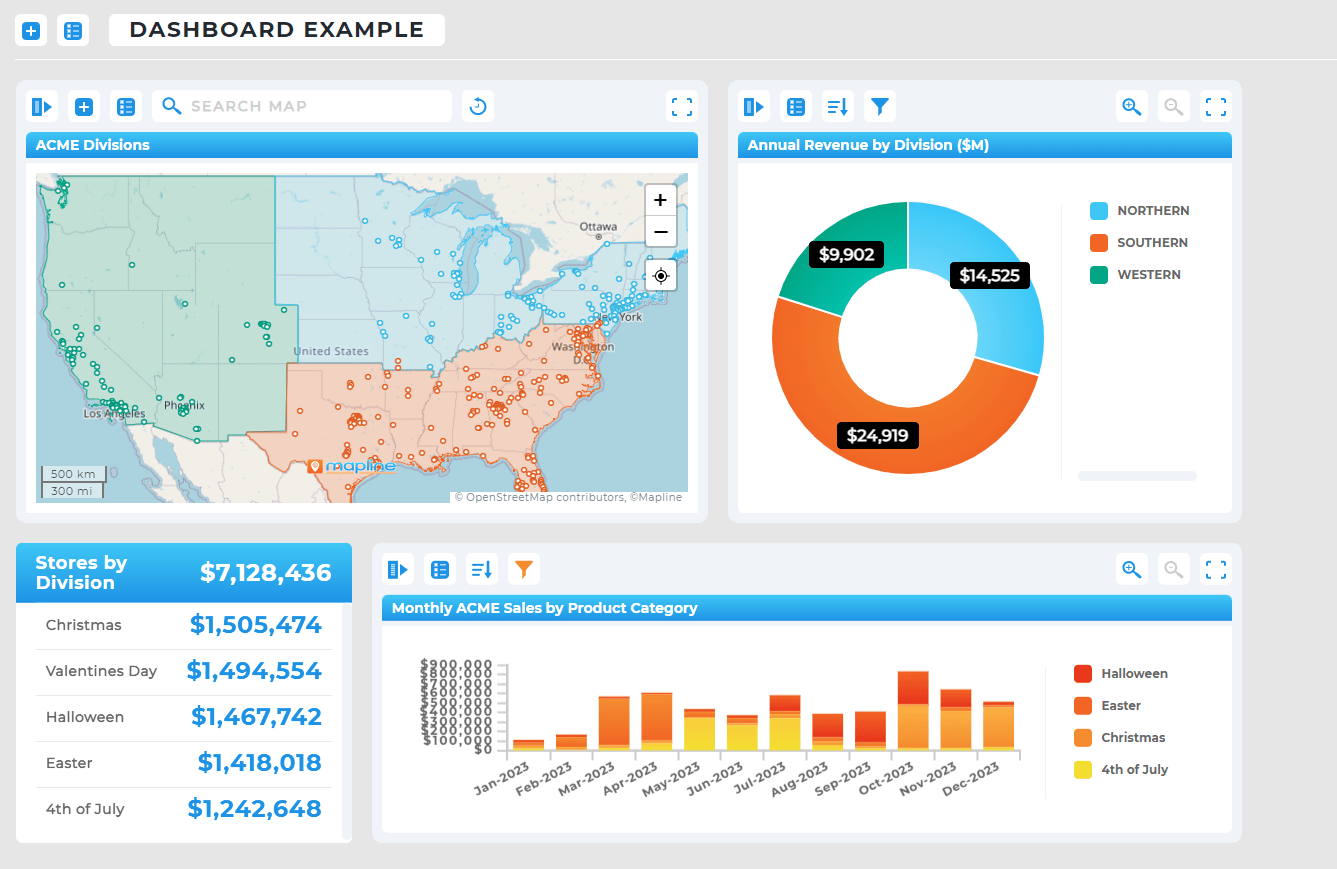Viewport: 1337px width, 869px height.
Task: Click zoom-in on the Monthly Sales chart
Action: [1131, 568]
